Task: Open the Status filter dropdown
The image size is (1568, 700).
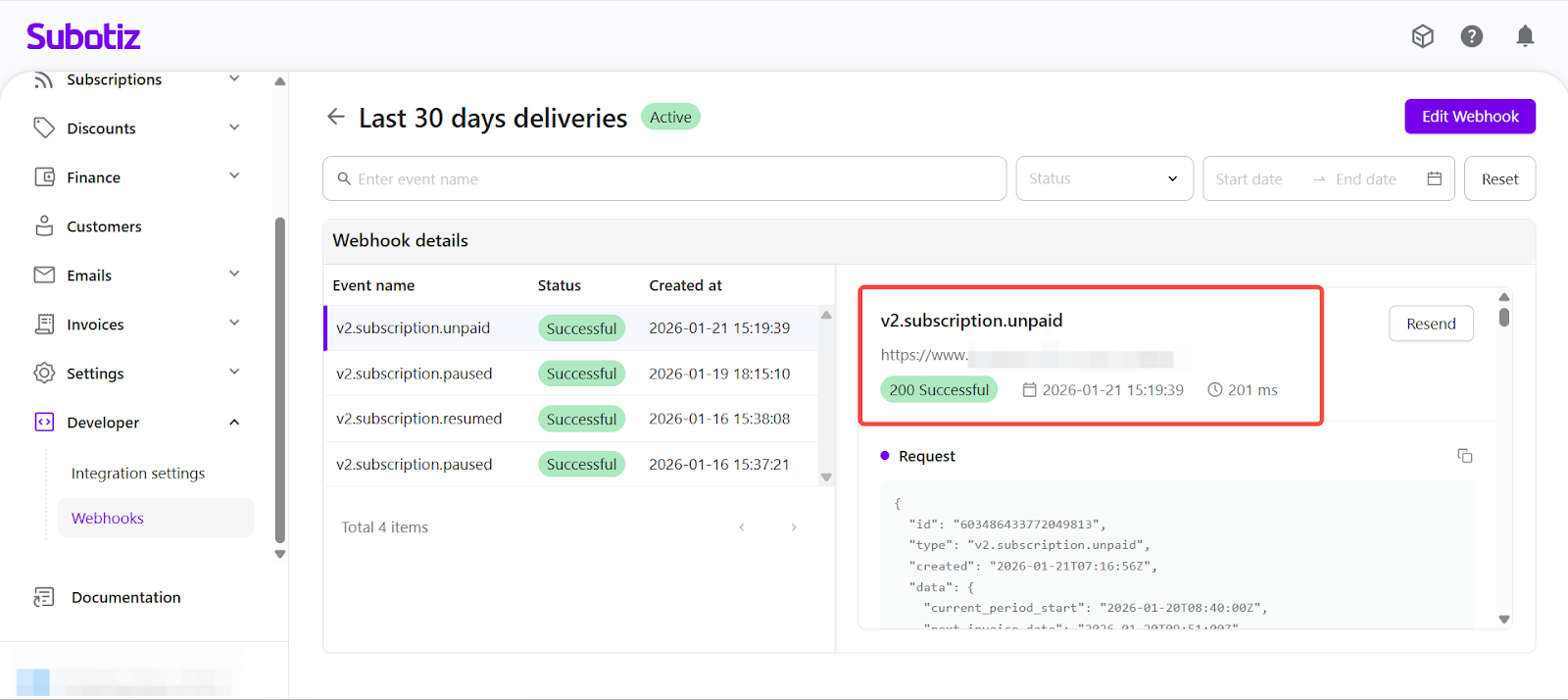Action: click(x=1103, y=178)
